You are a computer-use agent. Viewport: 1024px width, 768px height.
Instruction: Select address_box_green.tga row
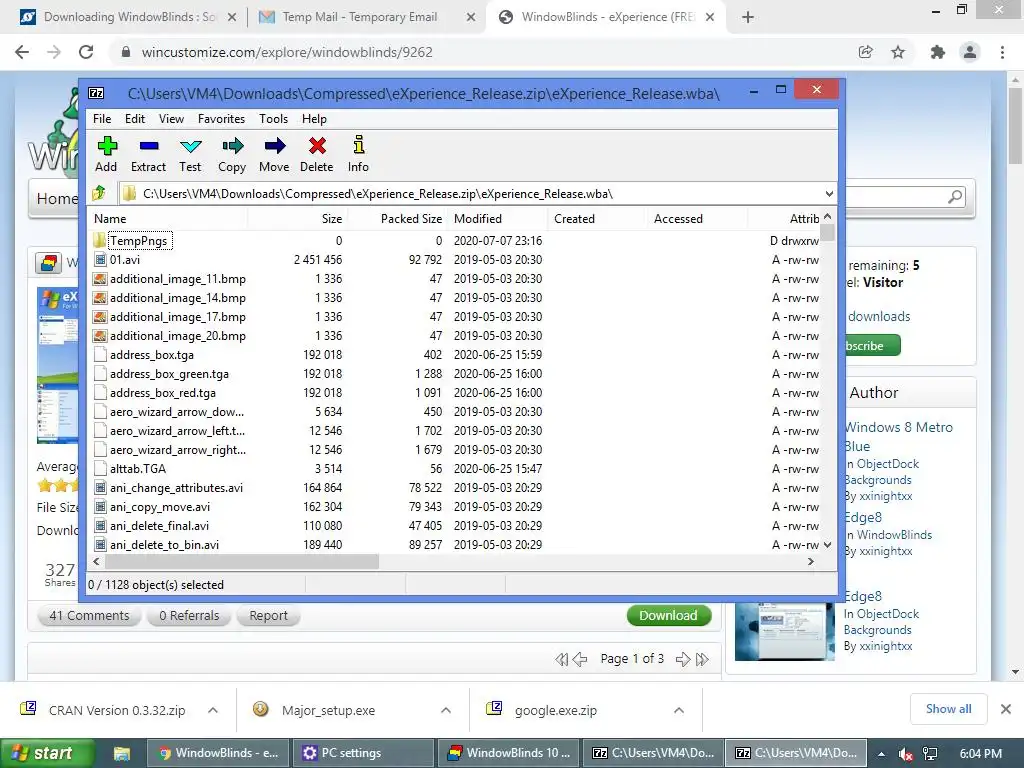coord(455,374)
